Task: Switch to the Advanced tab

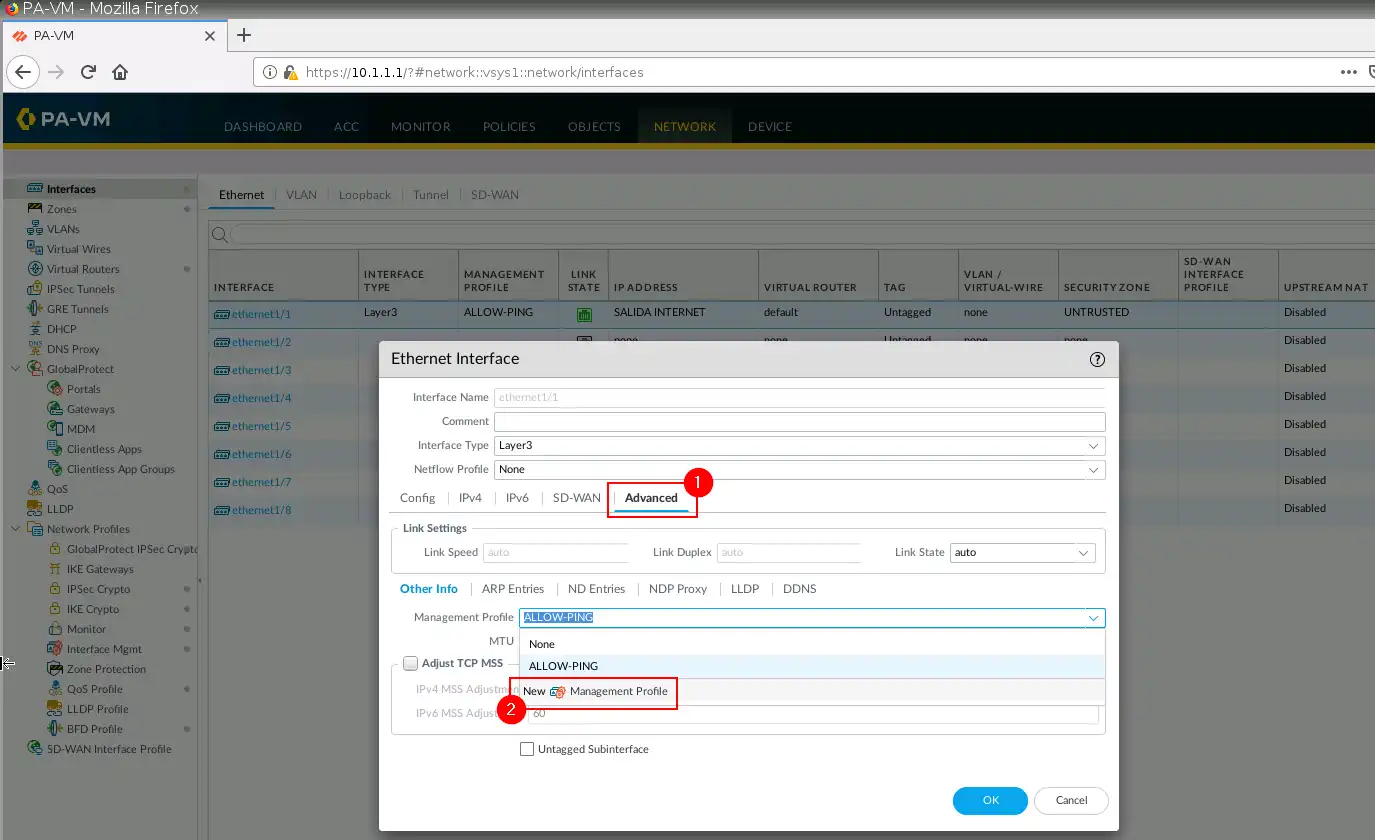Action: click(x=651, y=497)
